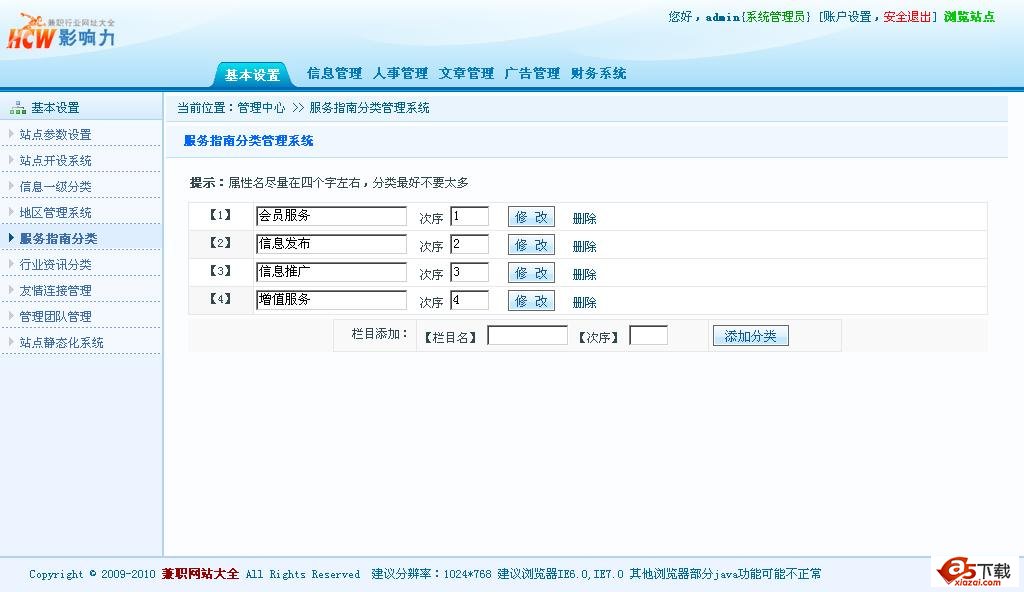This screenshot has width=1024, height=592.
Task: Select 站点静态化系统 in sidebar
Action: 61,342
